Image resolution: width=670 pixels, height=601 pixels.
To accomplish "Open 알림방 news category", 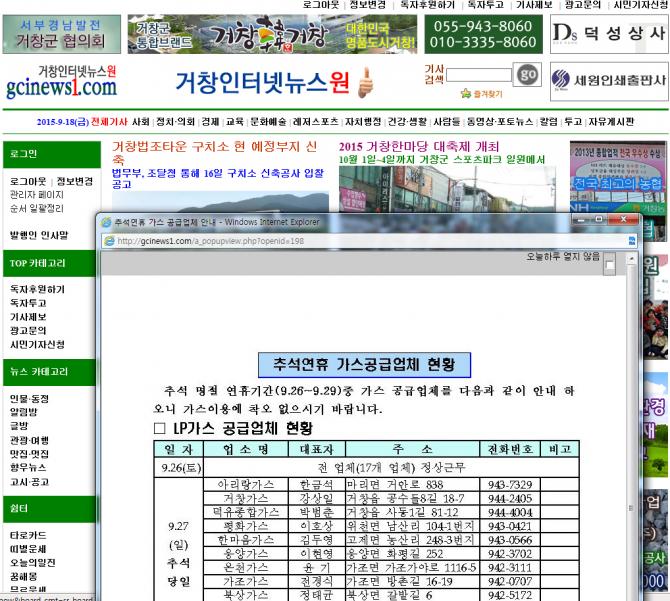I will click(x=24, y=412).
